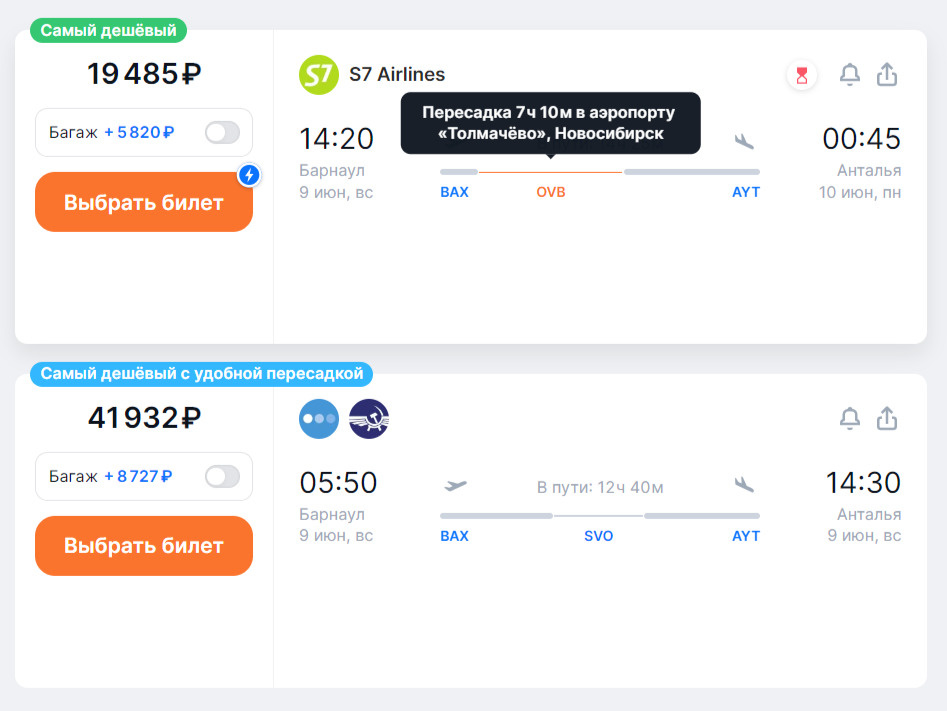Click the "Самый дешёвый" green label
Screen dimensions: 947x711
[109, 30]
